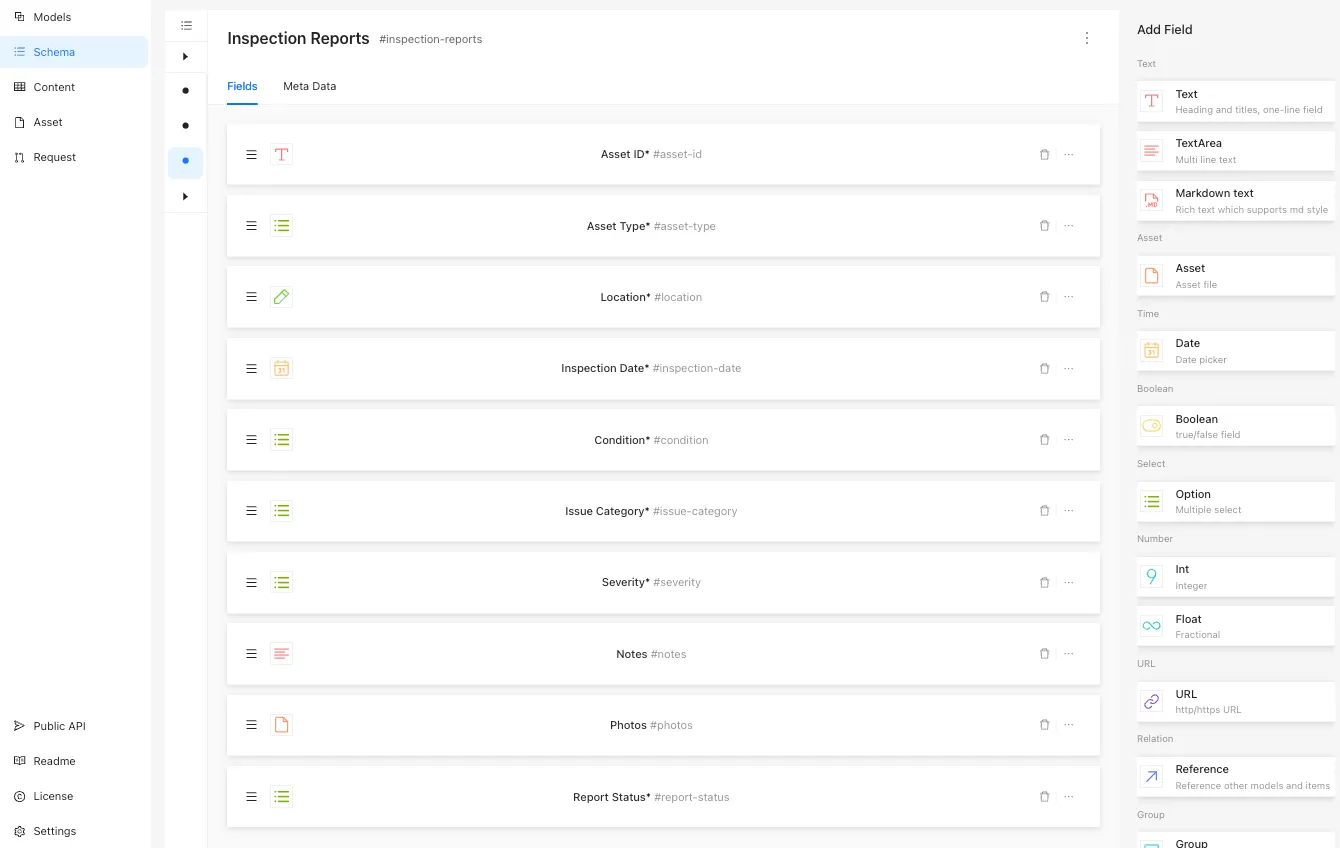The image size is (1340, 848).
Task: Open more options for Severity field
Action: (x=1069, y=583)
